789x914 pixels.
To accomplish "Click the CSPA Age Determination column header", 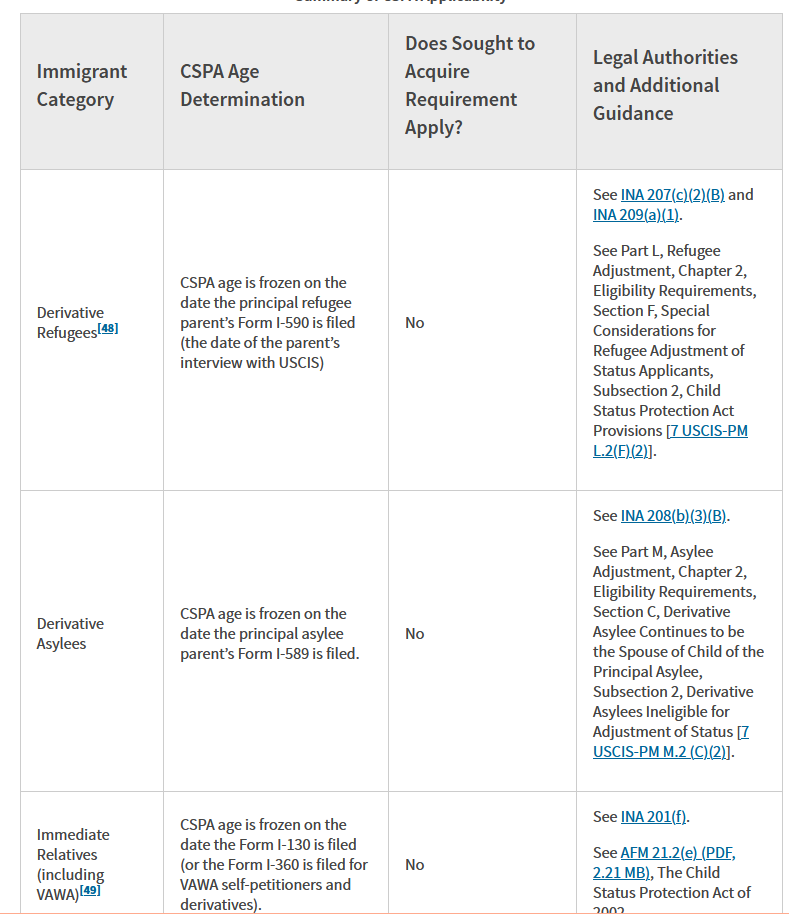I will point(242,85).
